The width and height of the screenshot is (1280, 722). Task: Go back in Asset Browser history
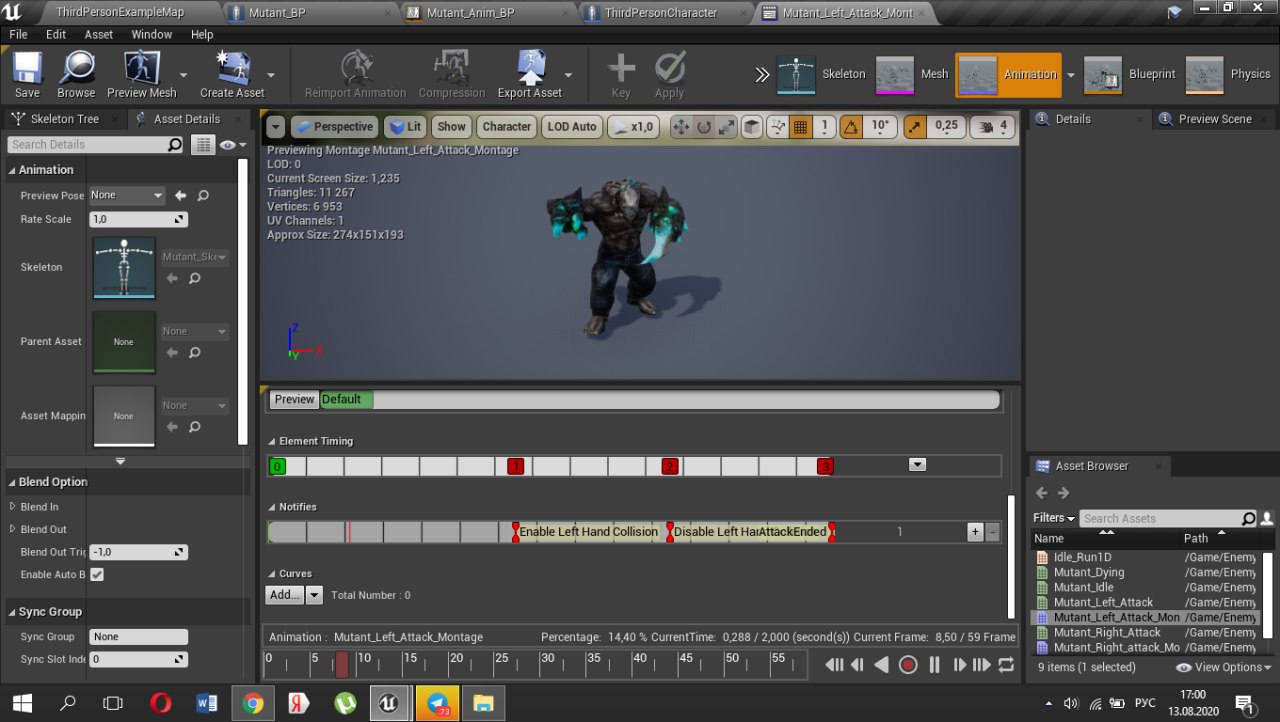1042,493
